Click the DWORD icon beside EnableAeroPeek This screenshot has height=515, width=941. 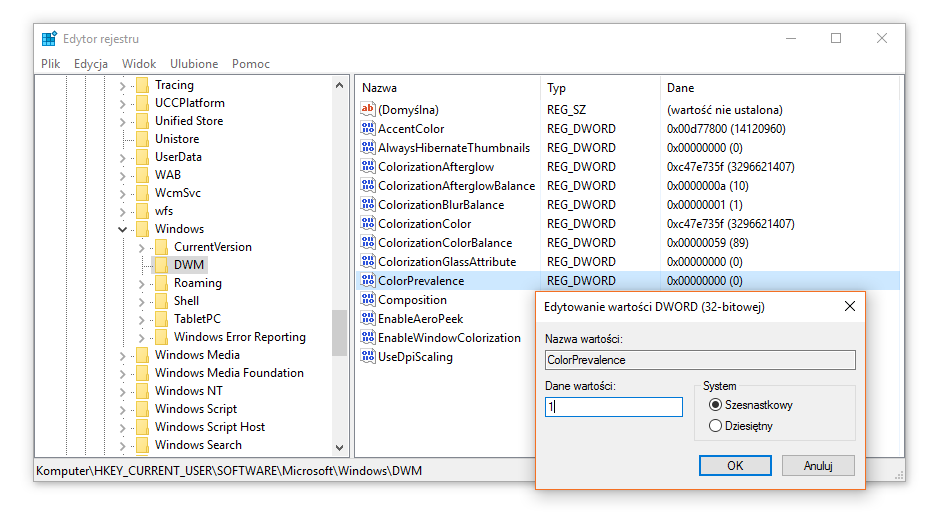368,318
